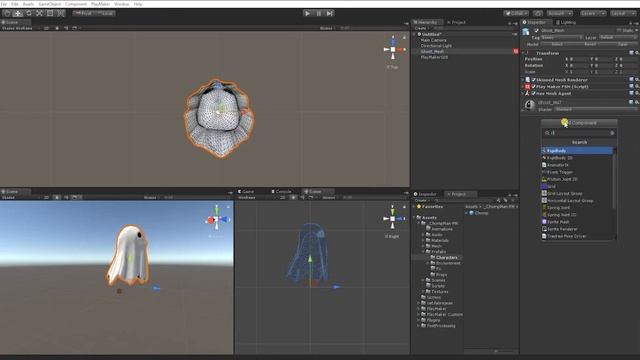Open the Assets menu
Screen dimensions: 640x360
pyautogui.click(x=28, y=4)
